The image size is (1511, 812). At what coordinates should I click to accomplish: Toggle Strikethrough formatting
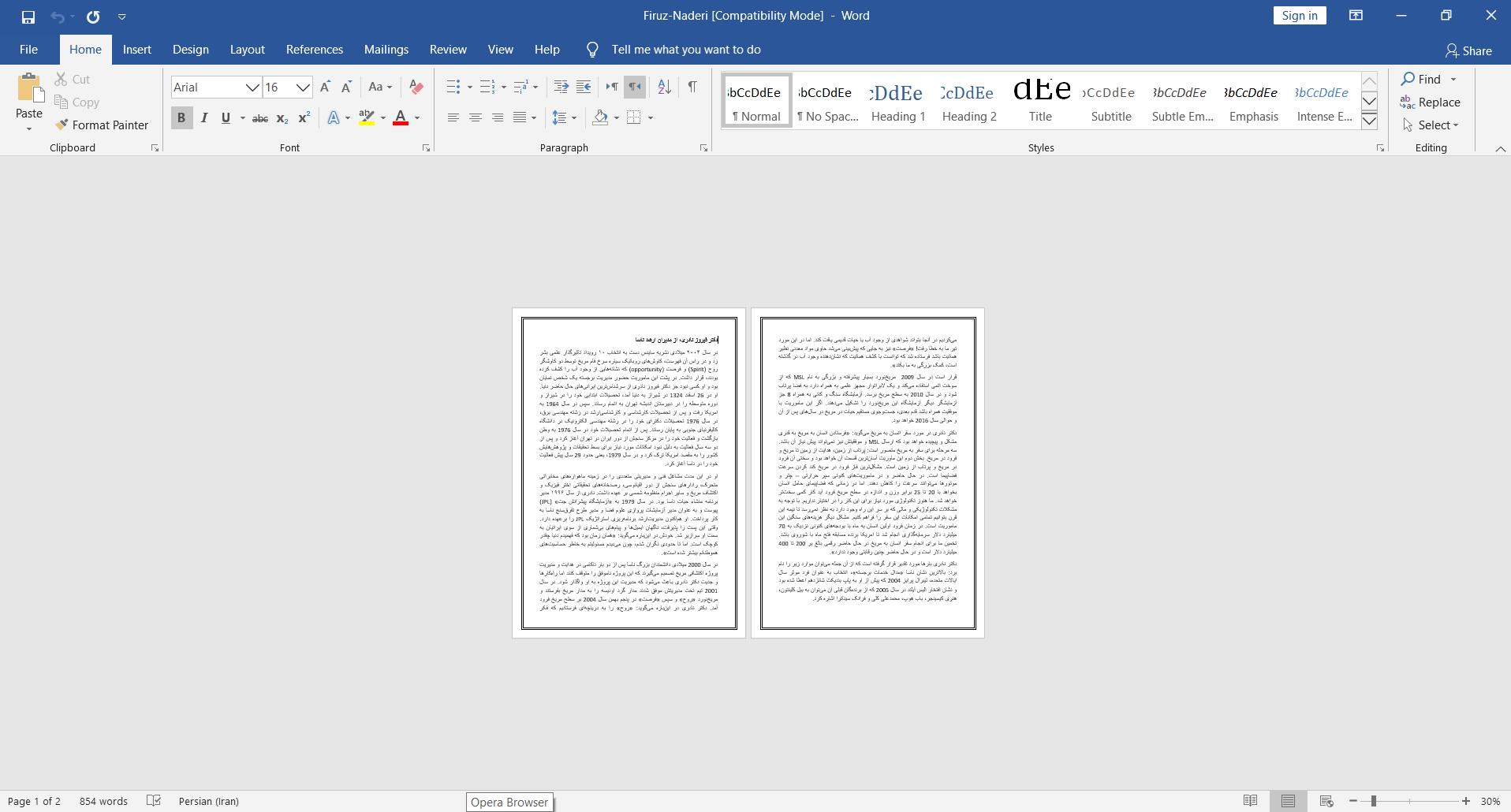pos(260,118)
